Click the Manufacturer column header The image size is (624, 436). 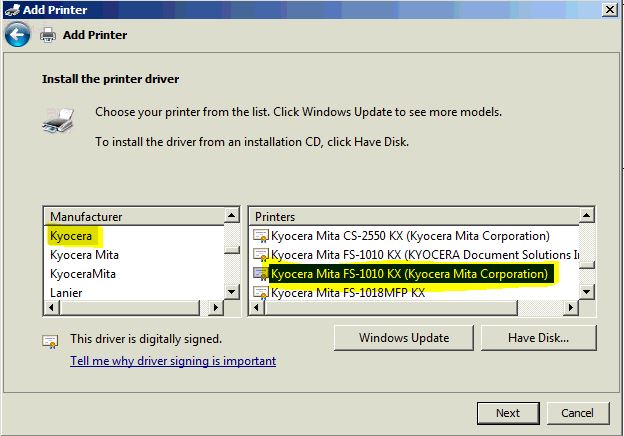coord(134,217)
